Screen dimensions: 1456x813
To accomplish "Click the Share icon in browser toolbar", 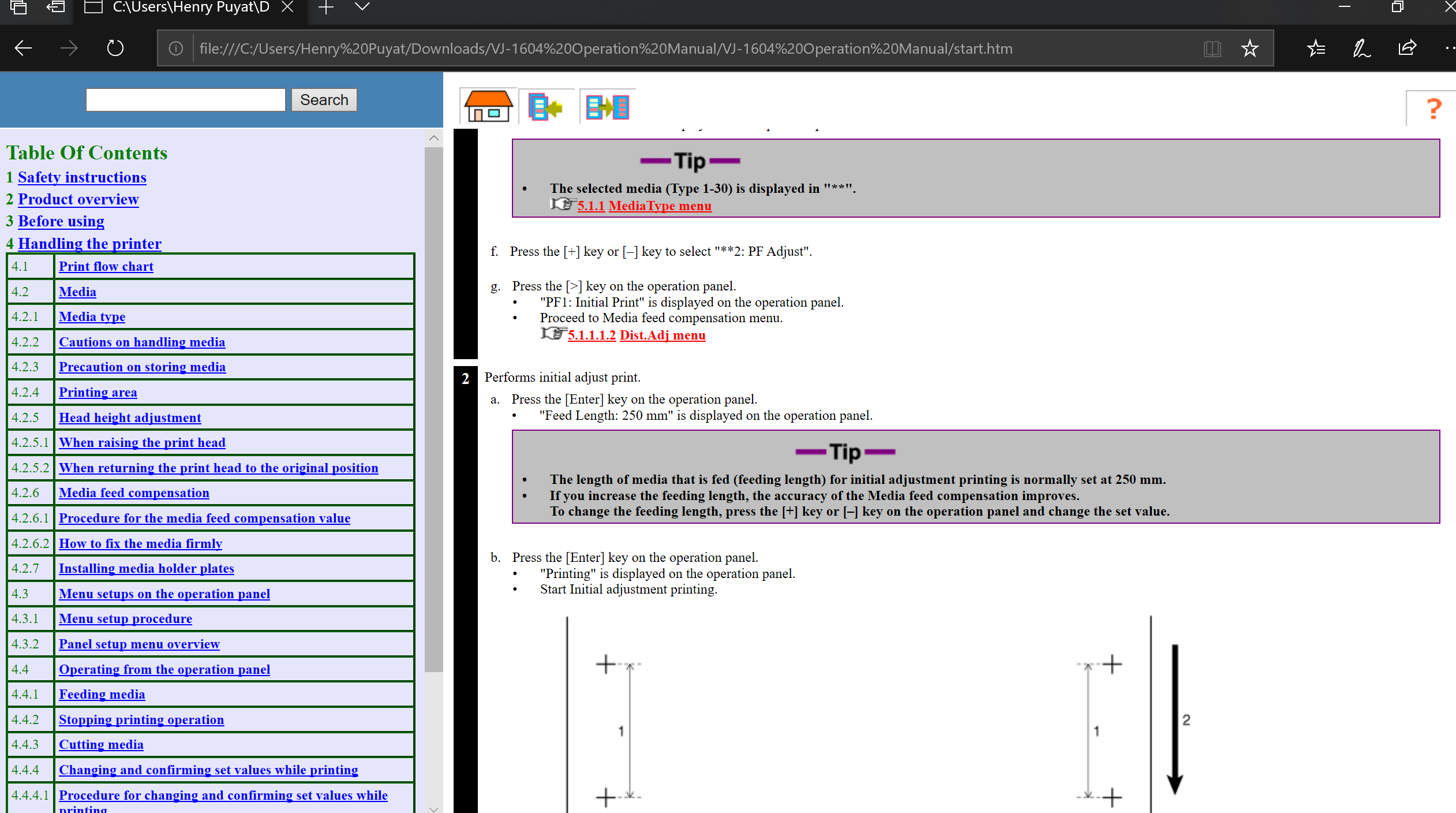I will click(1407, 48).
